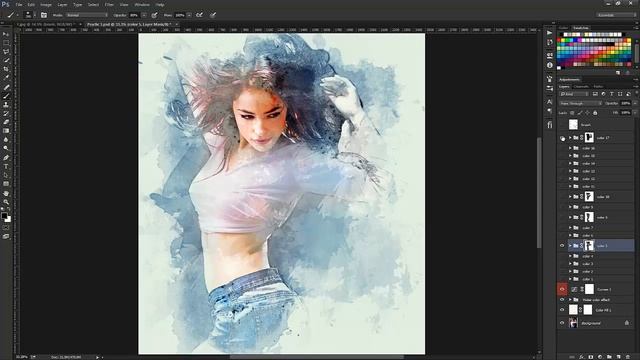Expand the color 5 group
640x360 pixels.
click(x=570, y=246)
